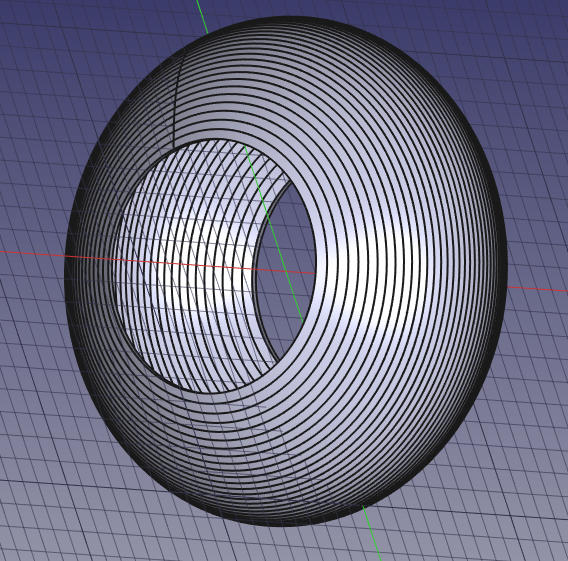
Task: Click the red X axis left of torus
Action: coord(33,254)
